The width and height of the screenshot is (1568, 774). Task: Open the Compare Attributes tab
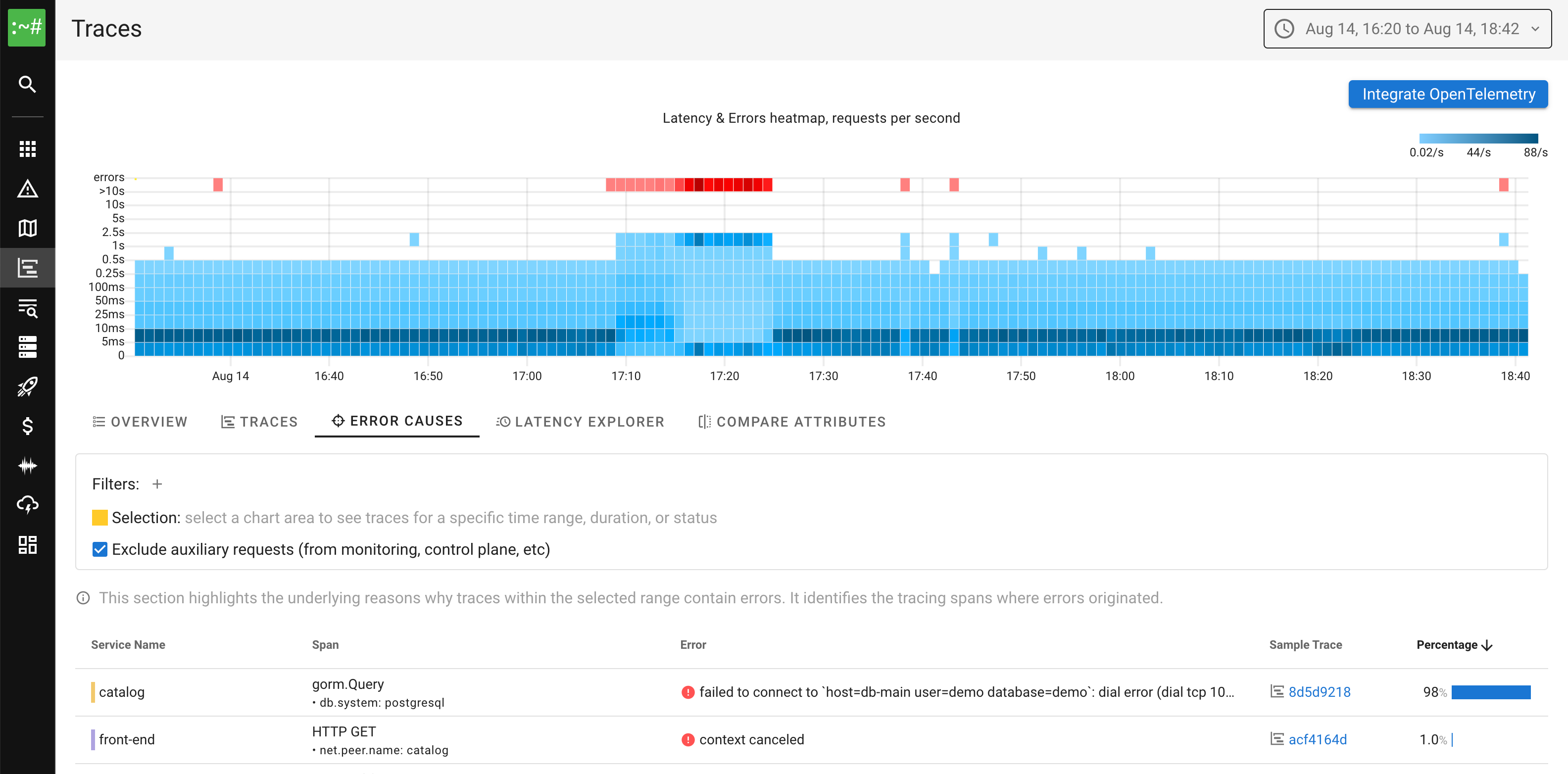(791, 421)
